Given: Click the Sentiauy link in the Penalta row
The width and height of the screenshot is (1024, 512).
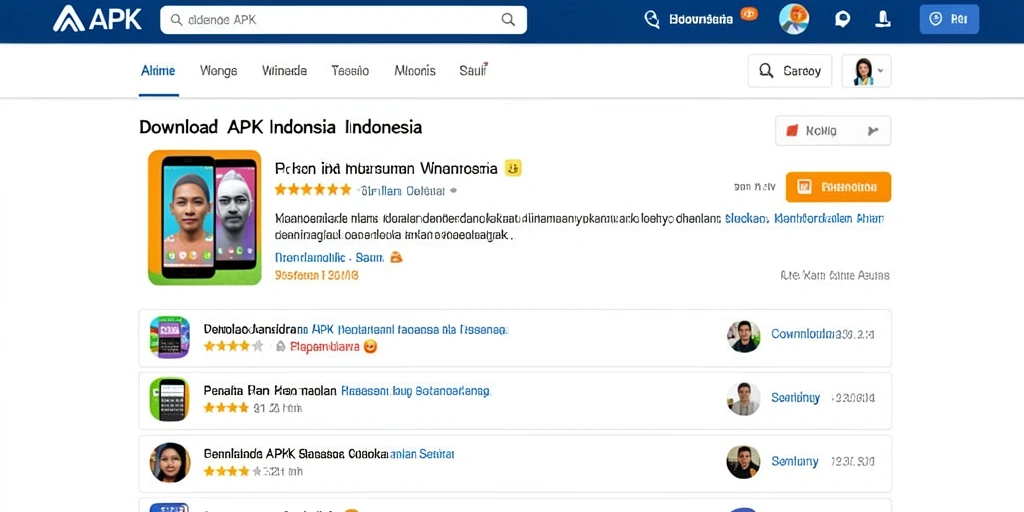Looking at the screenshot, I should pos(795,397).
